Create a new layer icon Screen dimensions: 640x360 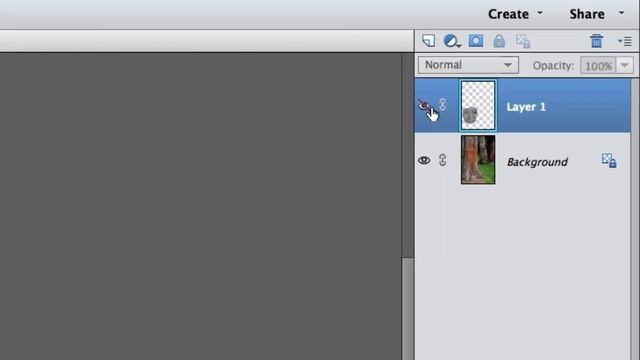coord(428,41)
